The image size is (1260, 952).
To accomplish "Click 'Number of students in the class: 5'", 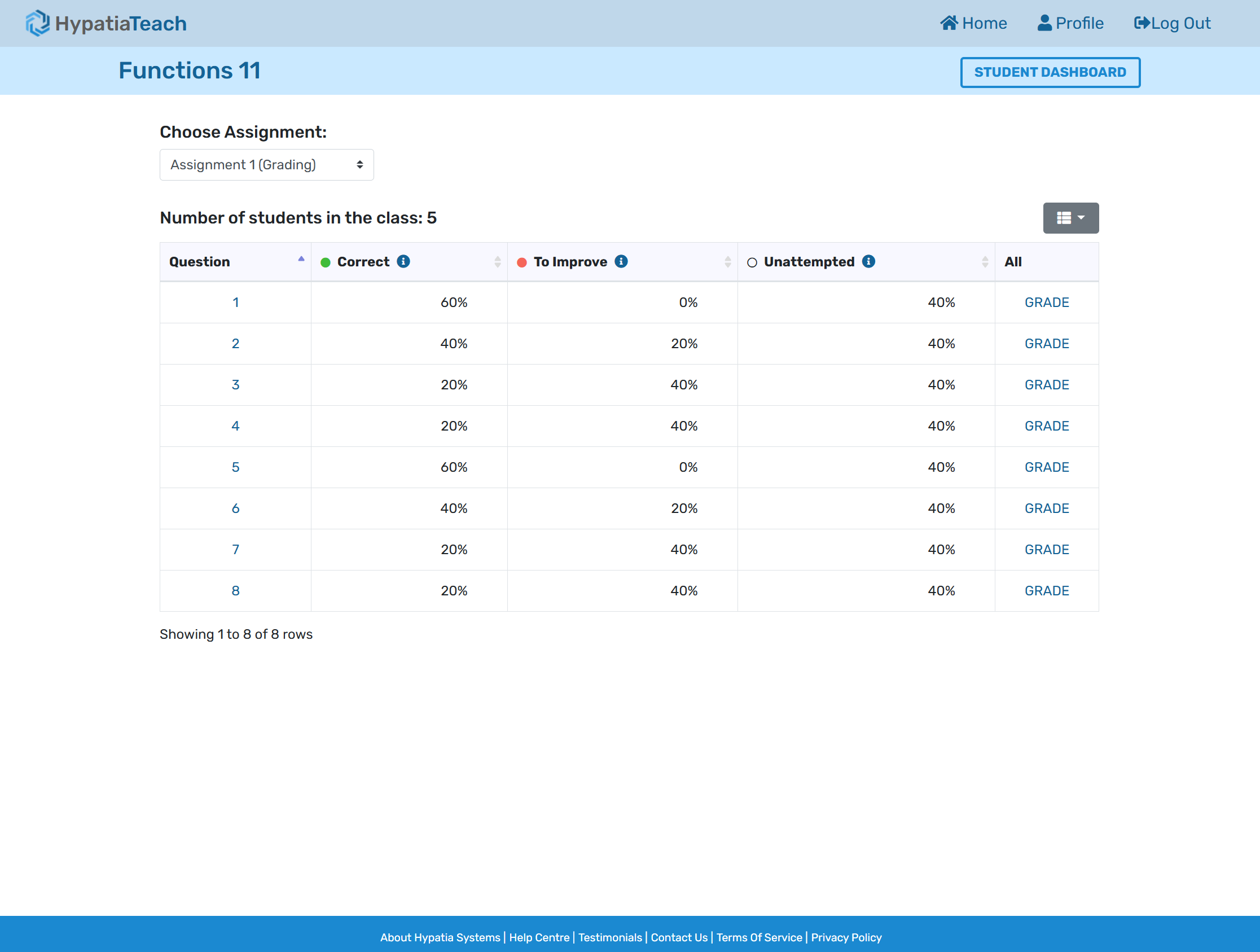I will tap(298, 218).
